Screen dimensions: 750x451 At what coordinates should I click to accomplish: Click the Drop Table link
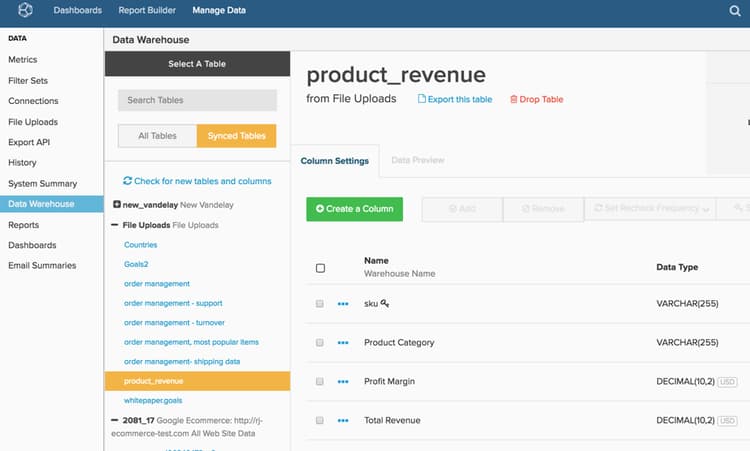click(537, 99)
